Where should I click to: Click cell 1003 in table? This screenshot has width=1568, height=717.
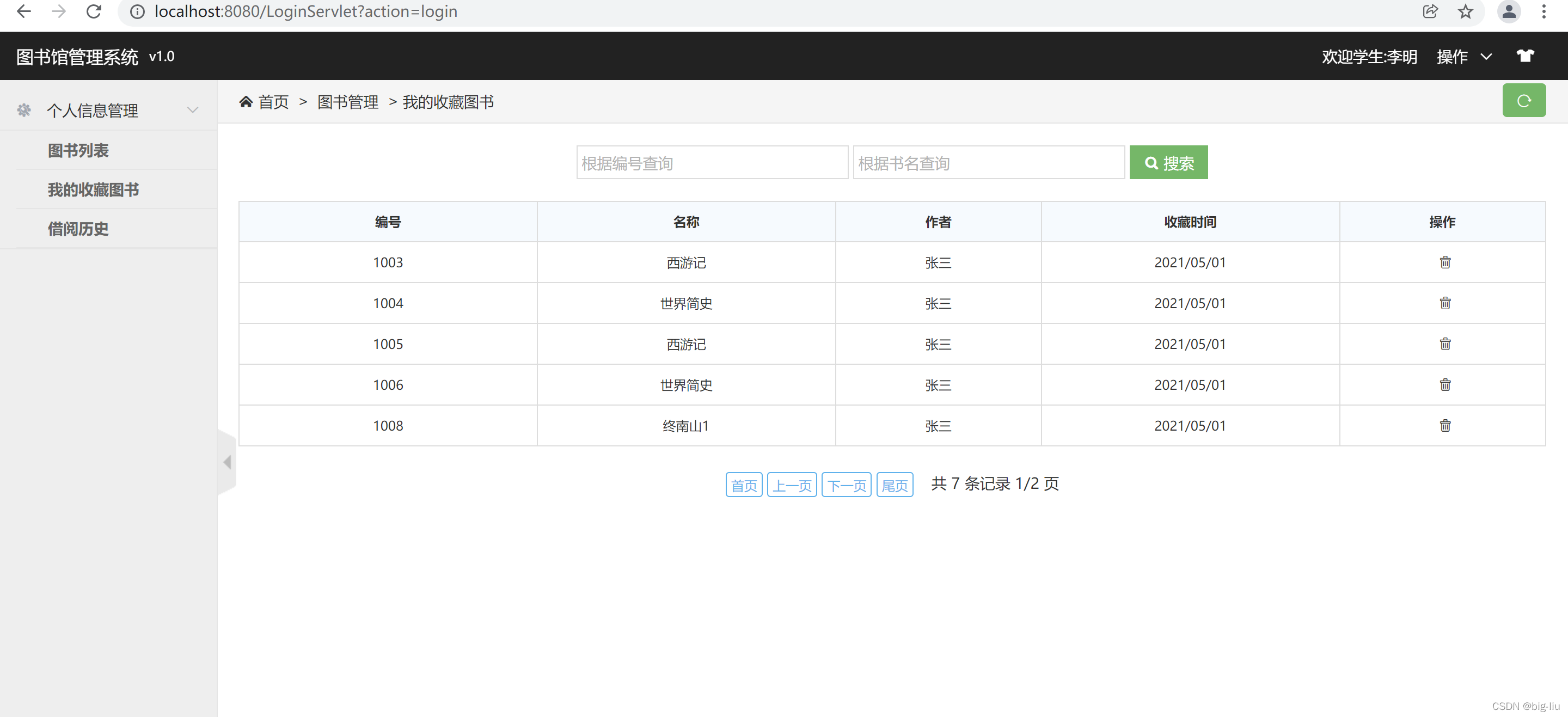388,262
